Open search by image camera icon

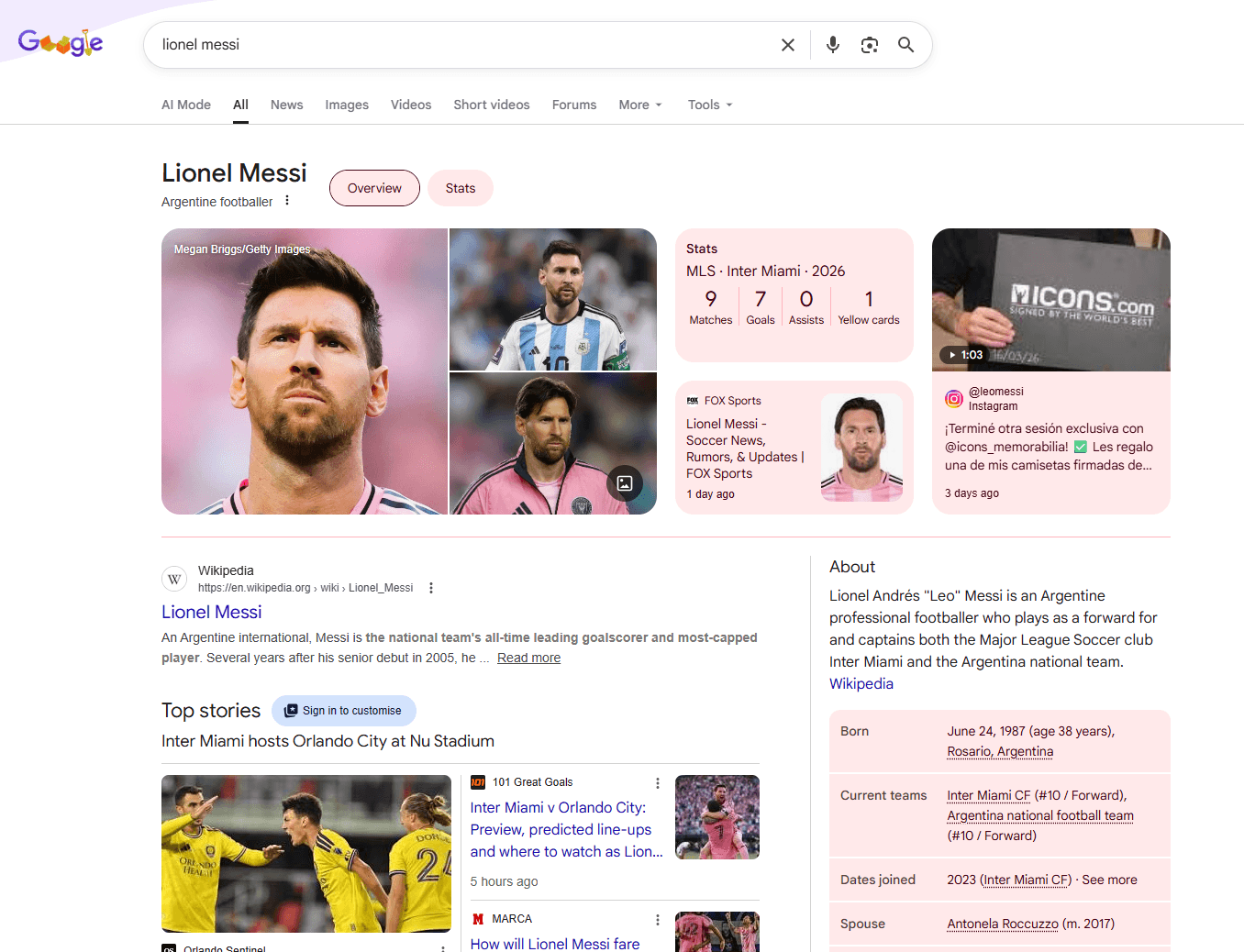pos(870,45)
